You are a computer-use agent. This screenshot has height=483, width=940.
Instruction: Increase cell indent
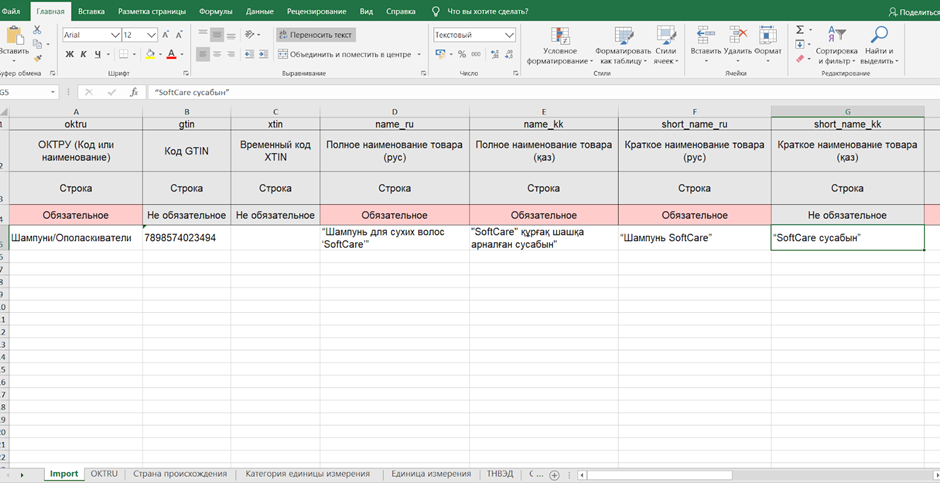[x=262, y=55]
